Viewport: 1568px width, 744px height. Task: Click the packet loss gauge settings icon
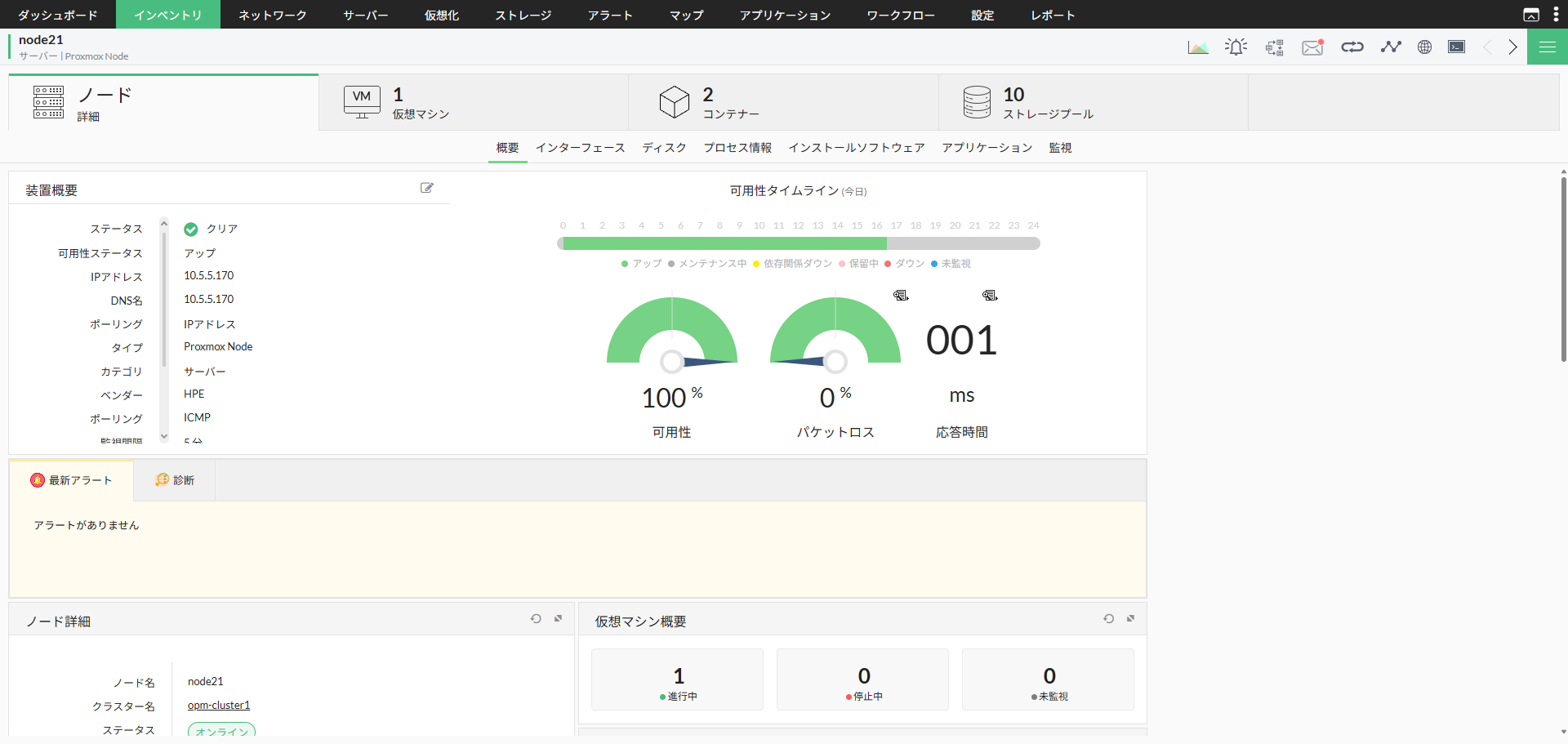(901, 296)
